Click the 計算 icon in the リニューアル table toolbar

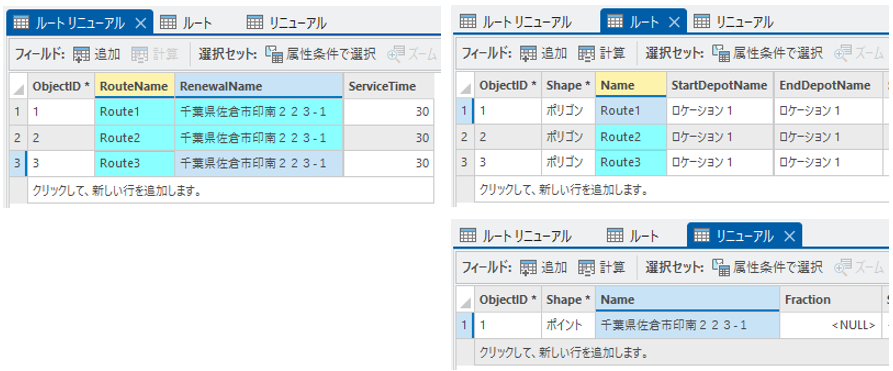coord(586,267)
